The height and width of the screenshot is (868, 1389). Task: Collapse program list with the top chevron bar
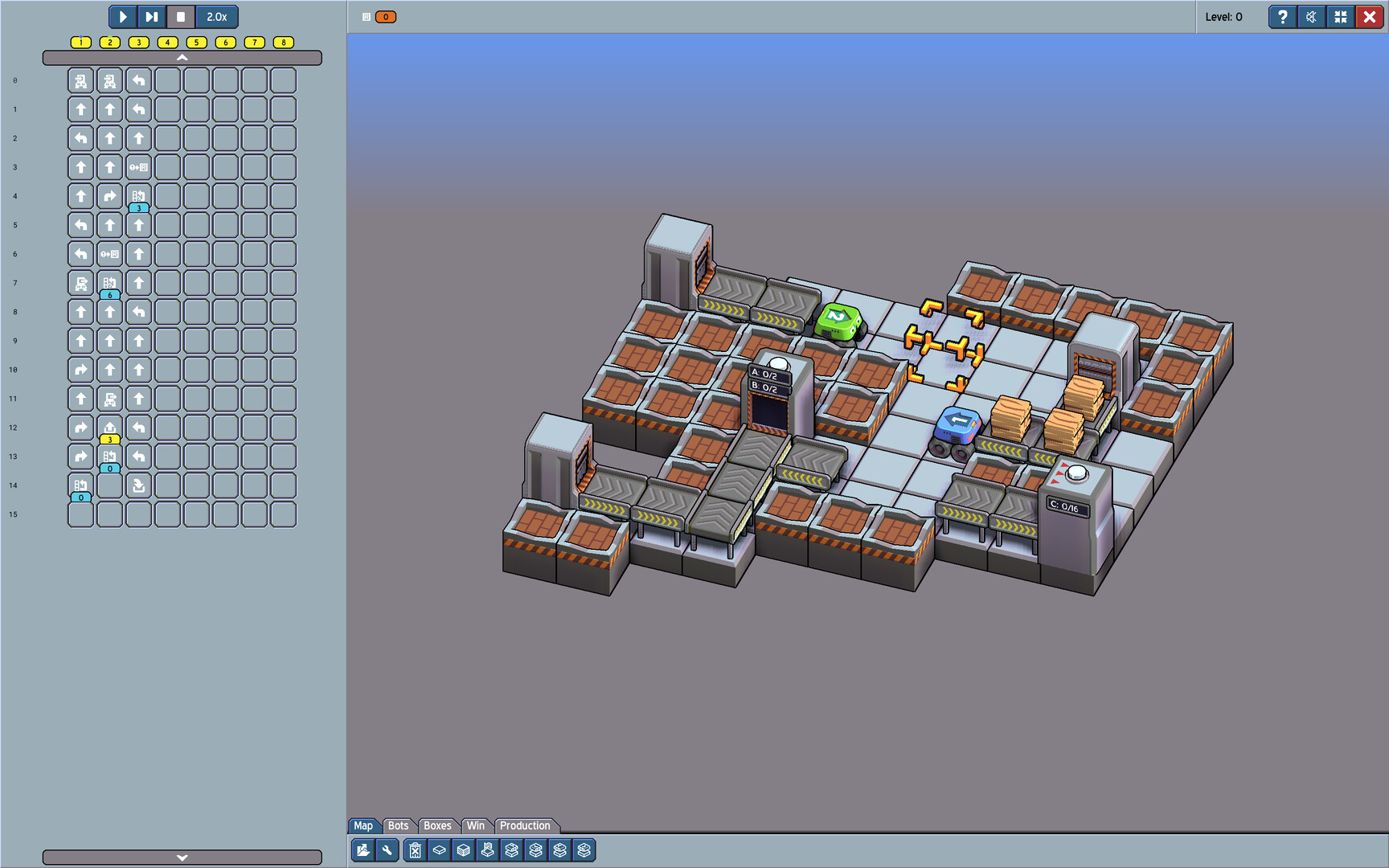coord(182,58)
